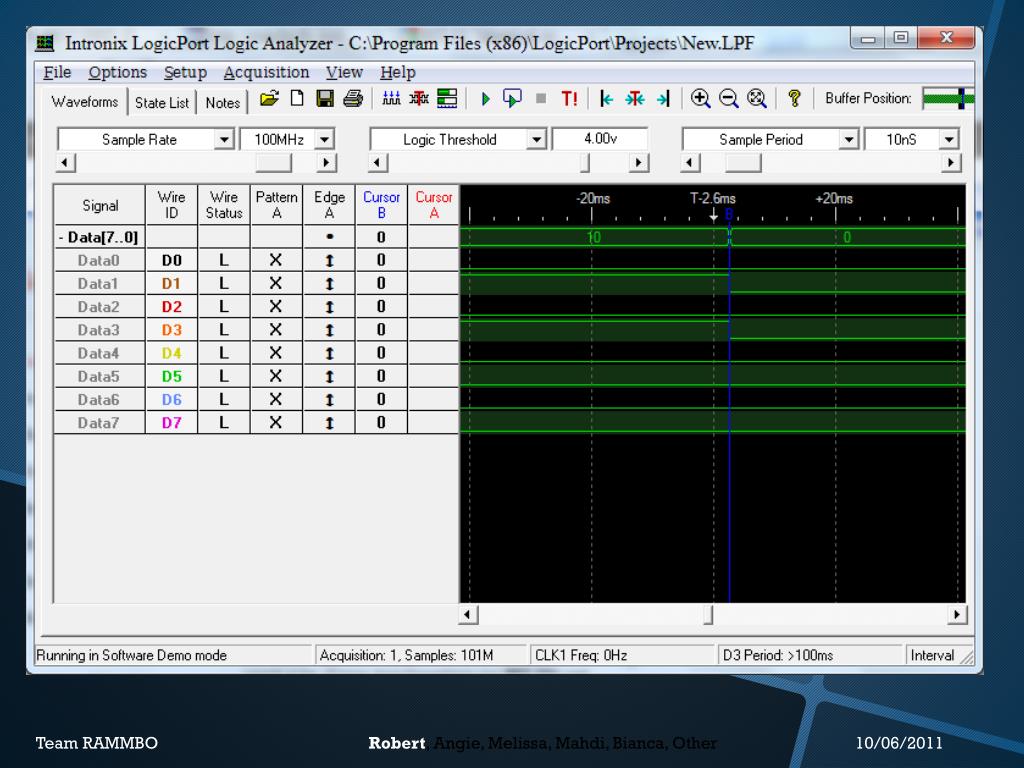Click the Cursor B column header
1024x768 pixels.
(381, 205)
